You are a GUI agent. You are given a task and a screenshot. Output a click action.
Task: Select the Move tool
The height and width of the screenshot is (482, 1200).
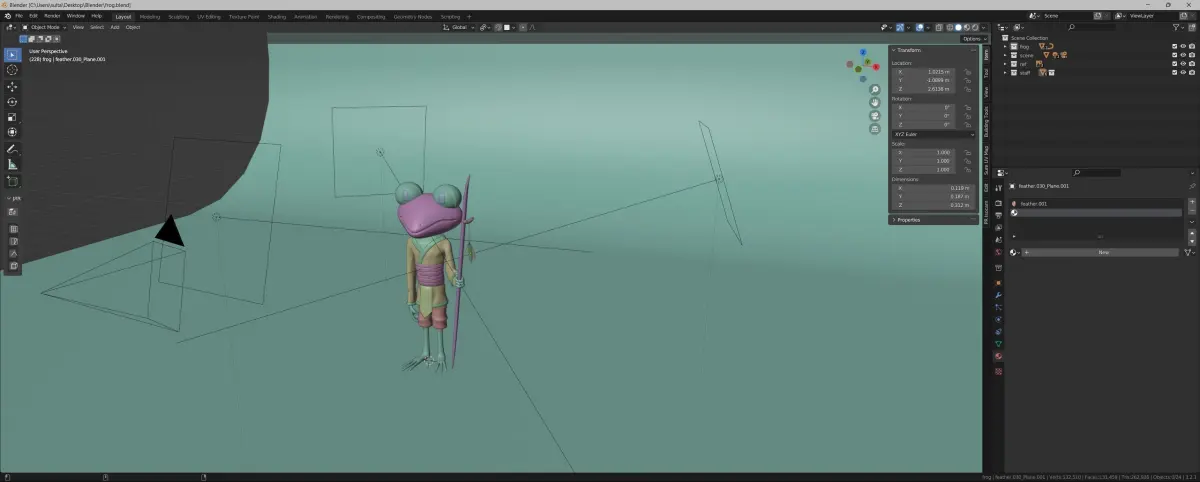(12, 86)
